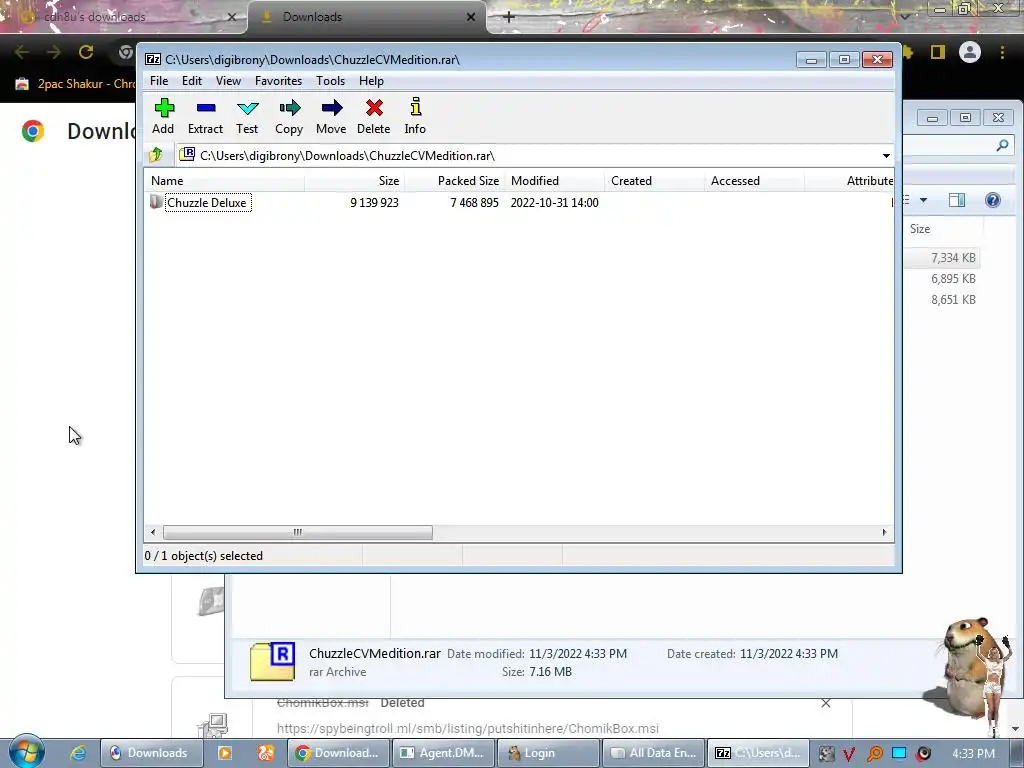This screenshot has width=1024, height=768.
Task: Click the Explorer search magnifier icon
Action: (x=1002, y=146)
